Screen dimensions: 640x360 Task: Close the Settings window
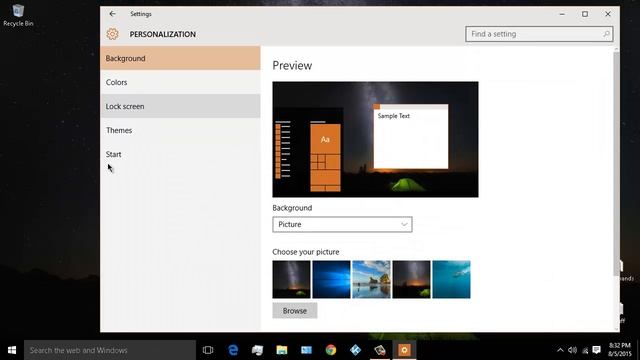tap(608, 14)
